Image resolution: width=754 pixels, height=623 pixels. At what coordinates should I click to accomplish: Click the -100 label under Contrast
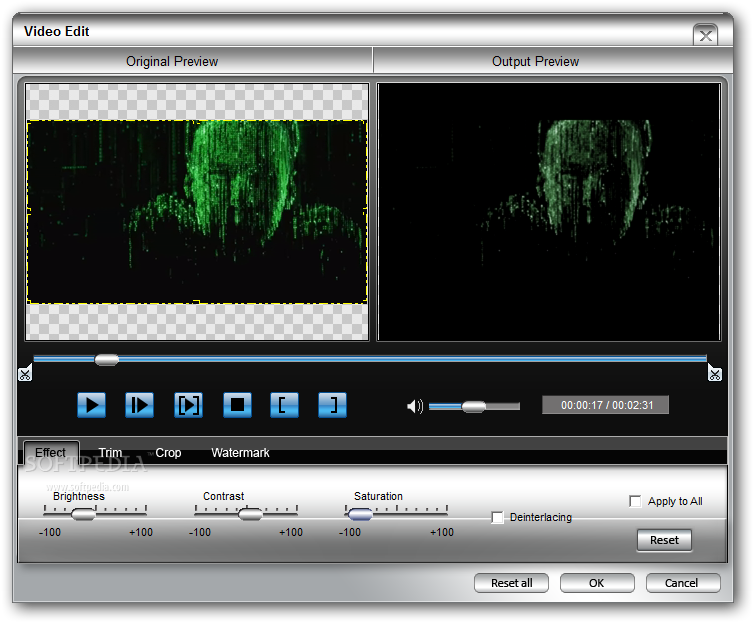click(x=200, y=532)
